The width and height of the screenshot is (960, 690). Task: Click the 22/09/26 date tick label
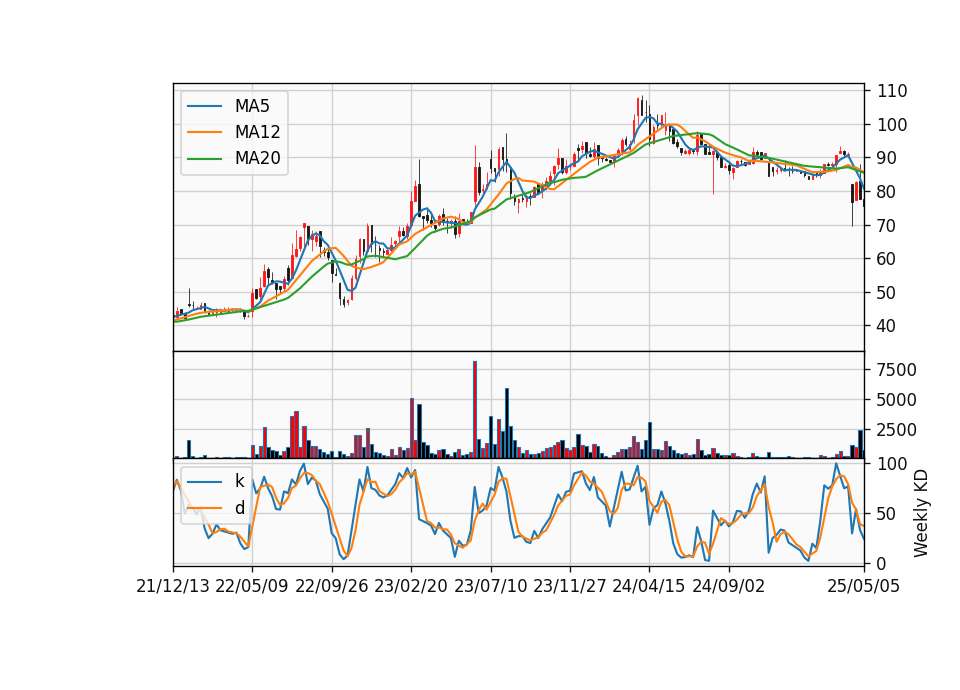332,586
